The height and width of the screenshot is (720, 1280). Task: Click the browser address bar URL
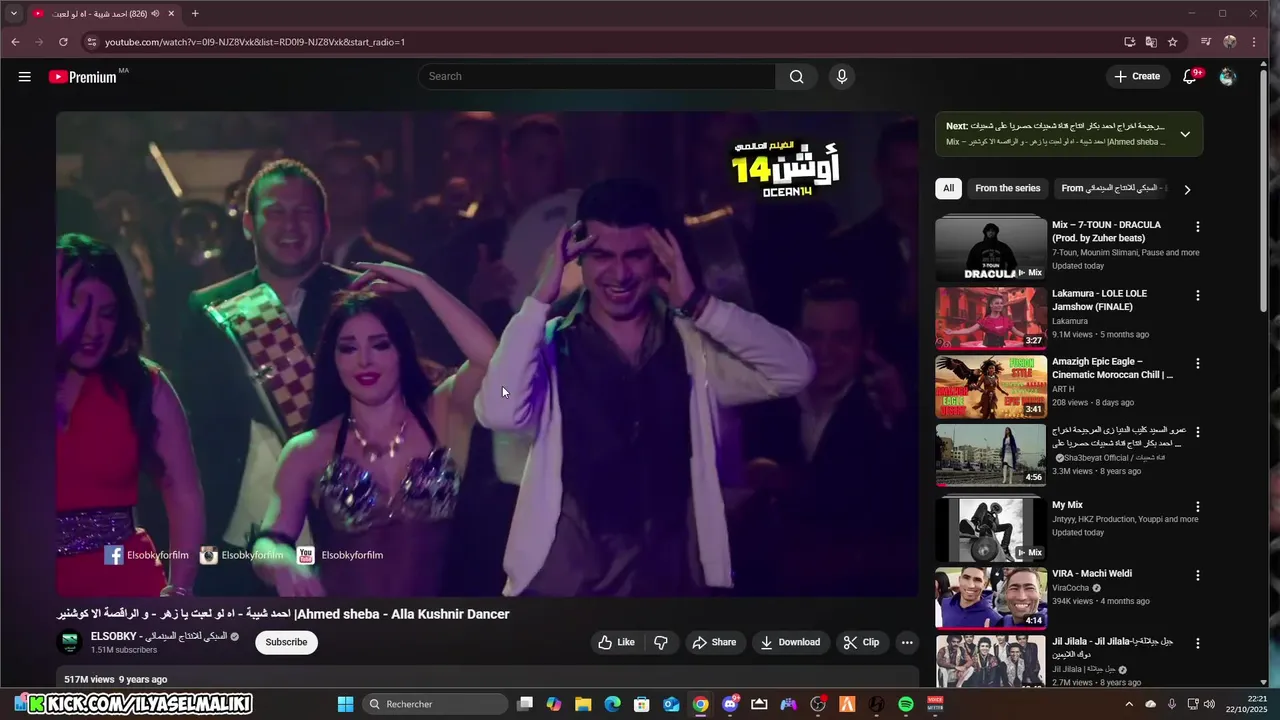(x=255, y=42)
